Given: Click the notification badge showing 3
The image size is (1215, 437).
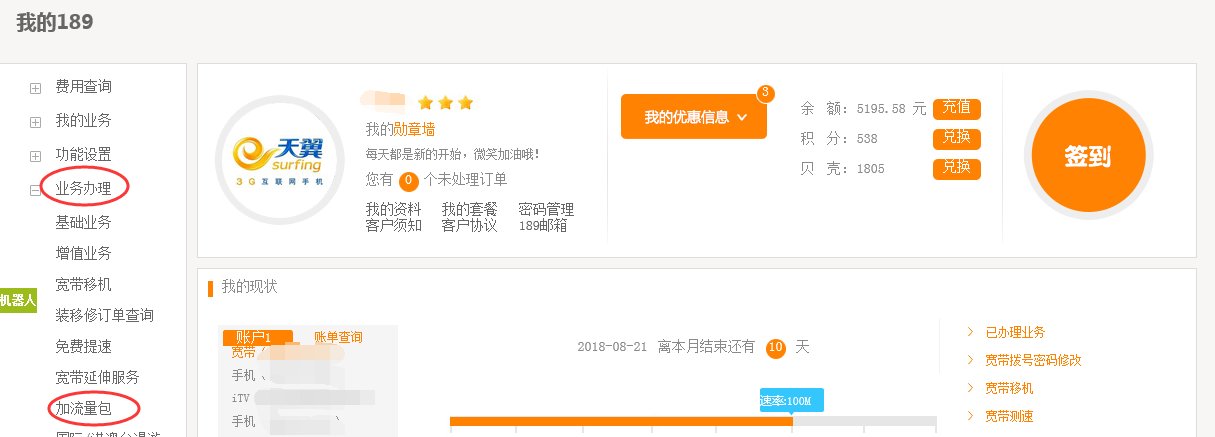Looking at the screenshot, I should [766, 94].
